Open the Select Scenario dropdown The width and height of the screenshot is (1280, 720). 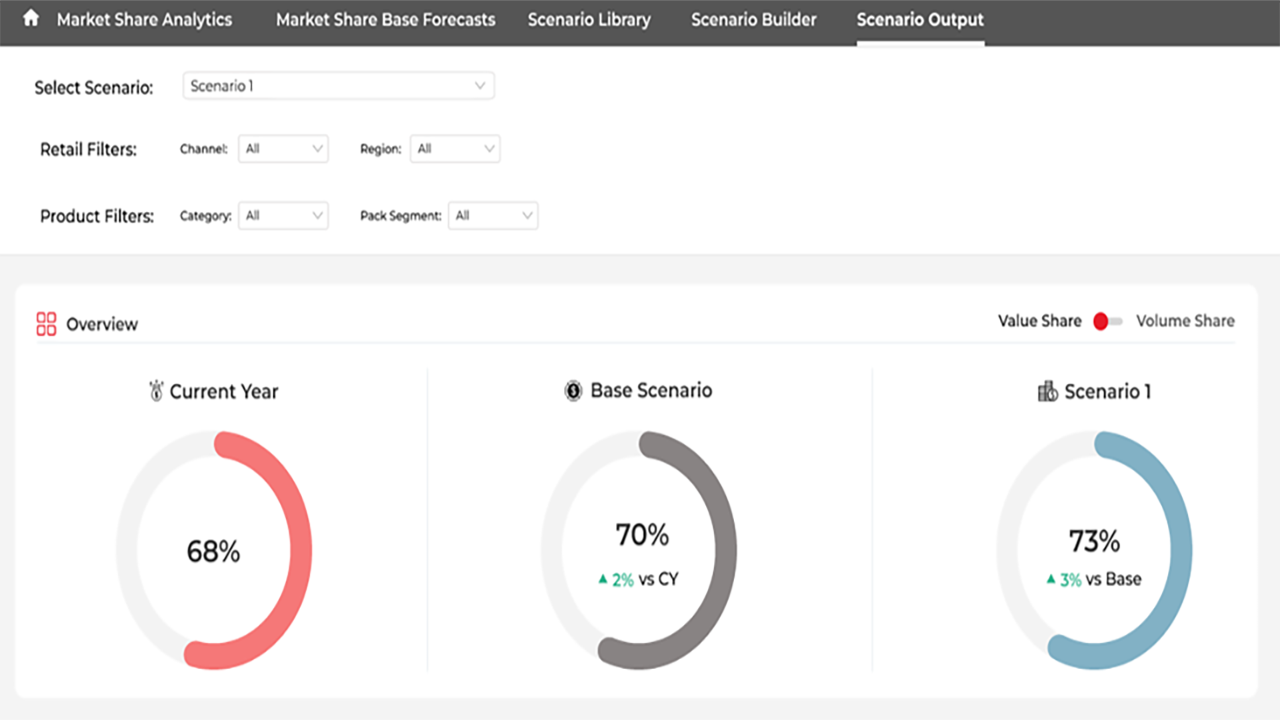[x=339, y=86]
